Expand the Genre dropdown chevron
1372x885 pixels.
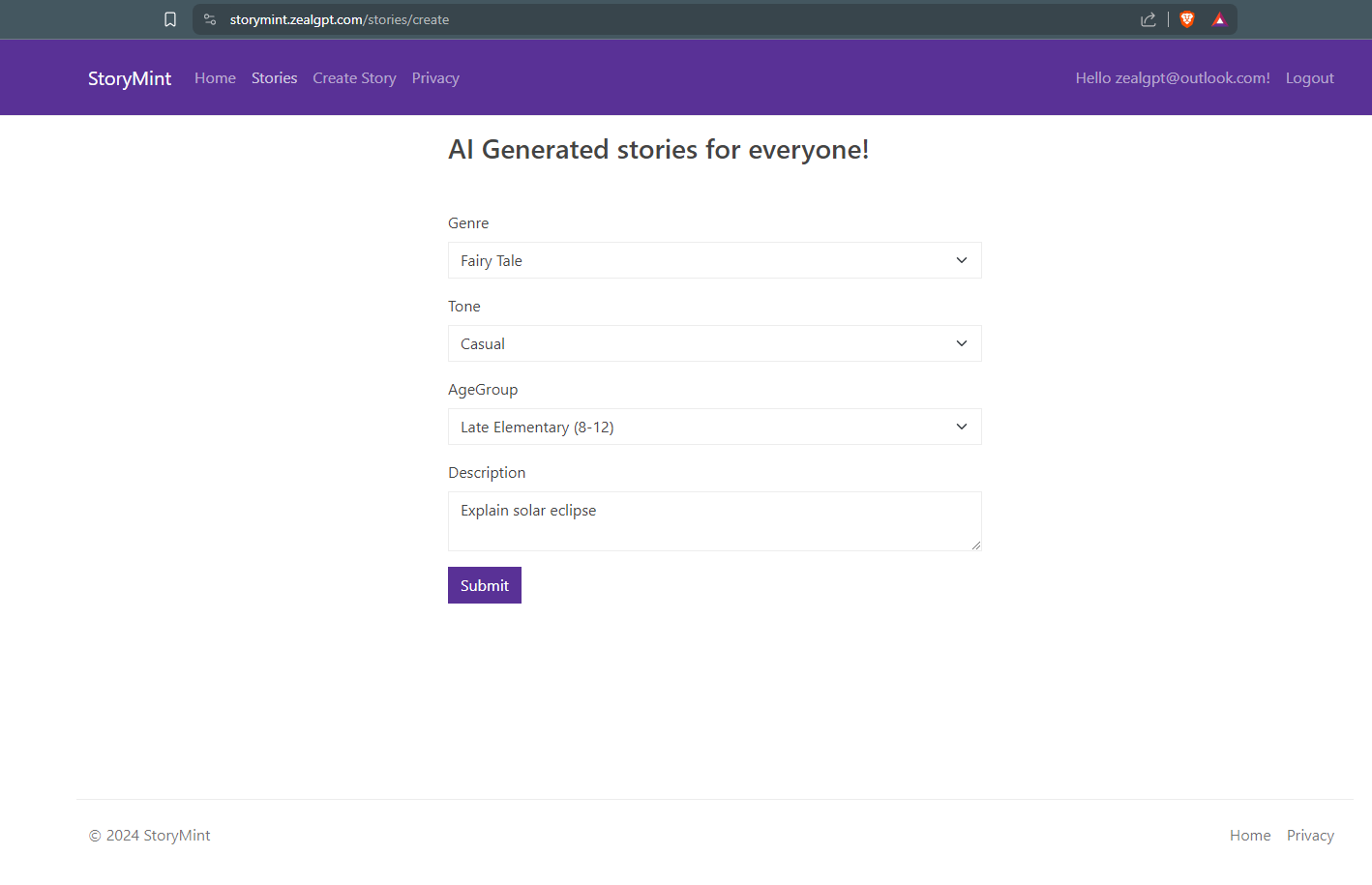point(962,260)
